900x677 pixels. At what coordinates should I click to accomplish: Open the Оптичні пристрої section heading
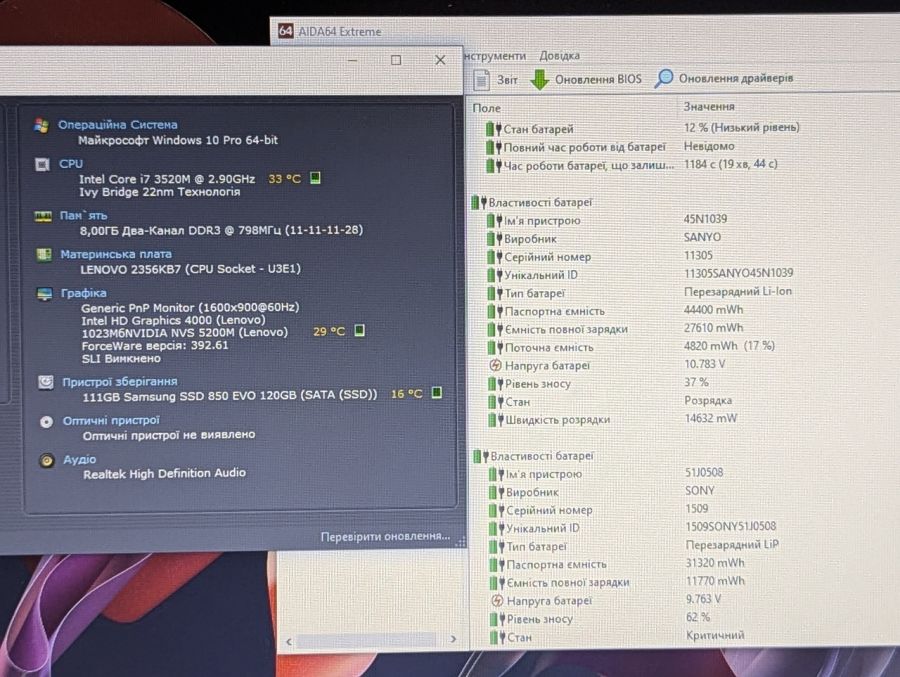coord(111,420)
